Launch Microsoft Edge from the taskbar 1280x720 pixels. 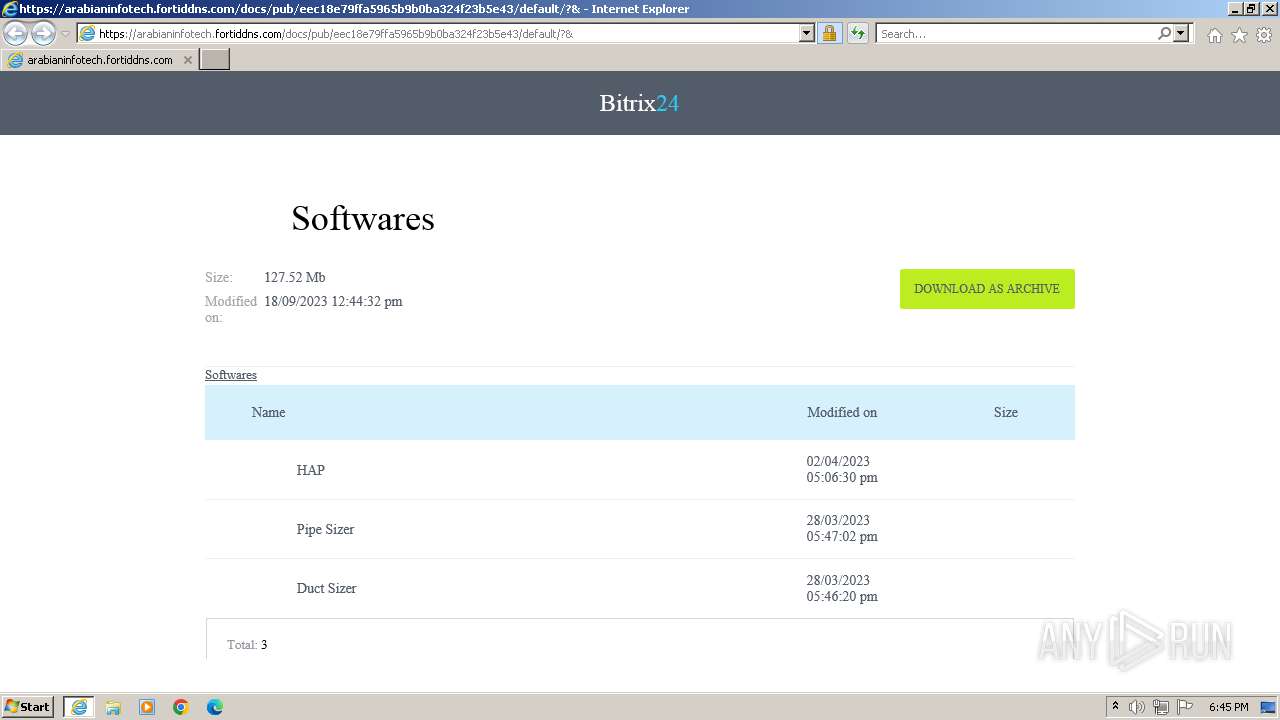click(x=215, y=707)
